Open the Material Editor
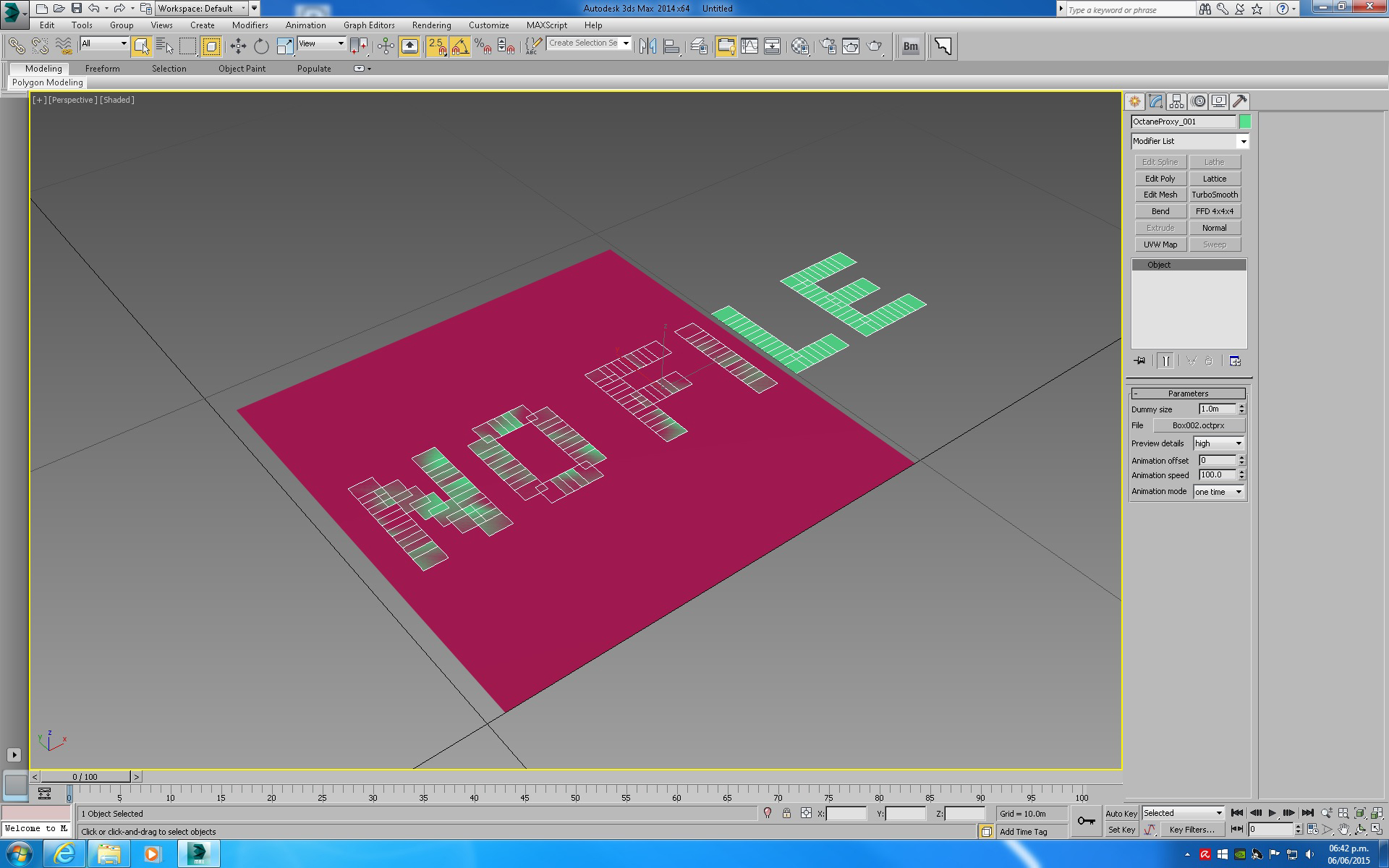1389x868 pixels. (x=799, y=46)
